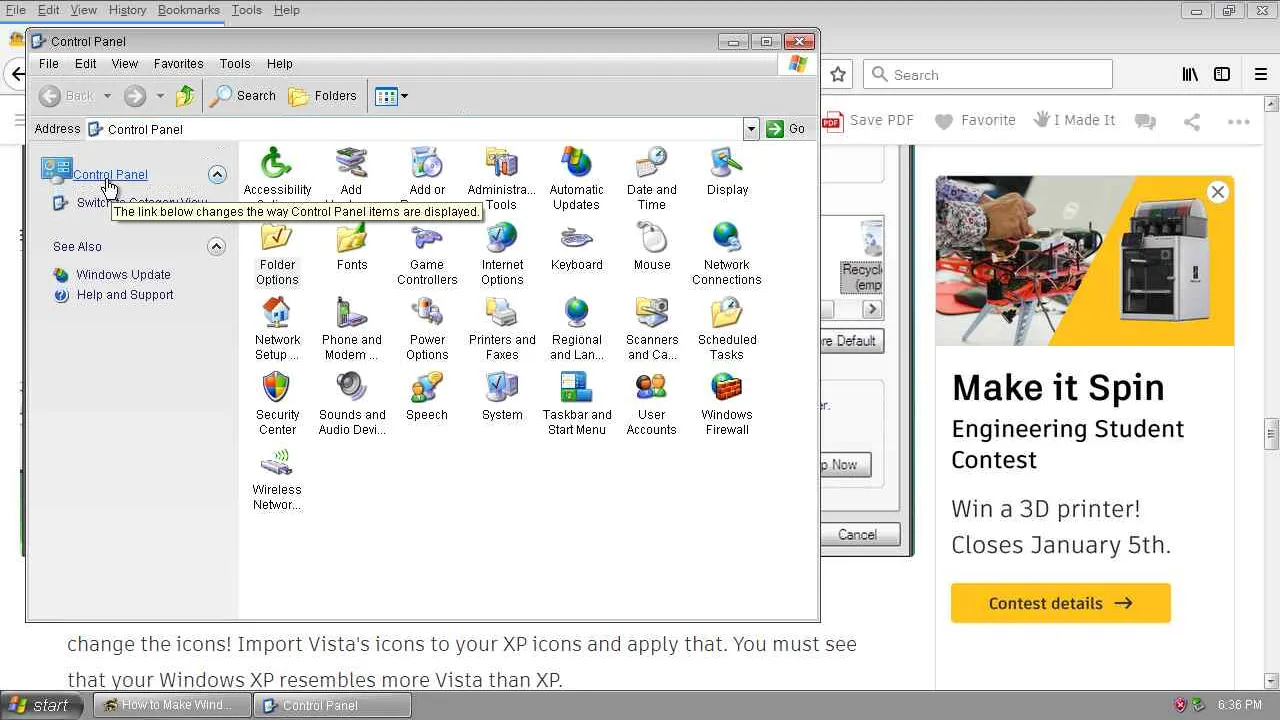The width and height of the screenshot is (1280, 720).
Task: Click the Go button beside the Address bar
Action: 786,129
